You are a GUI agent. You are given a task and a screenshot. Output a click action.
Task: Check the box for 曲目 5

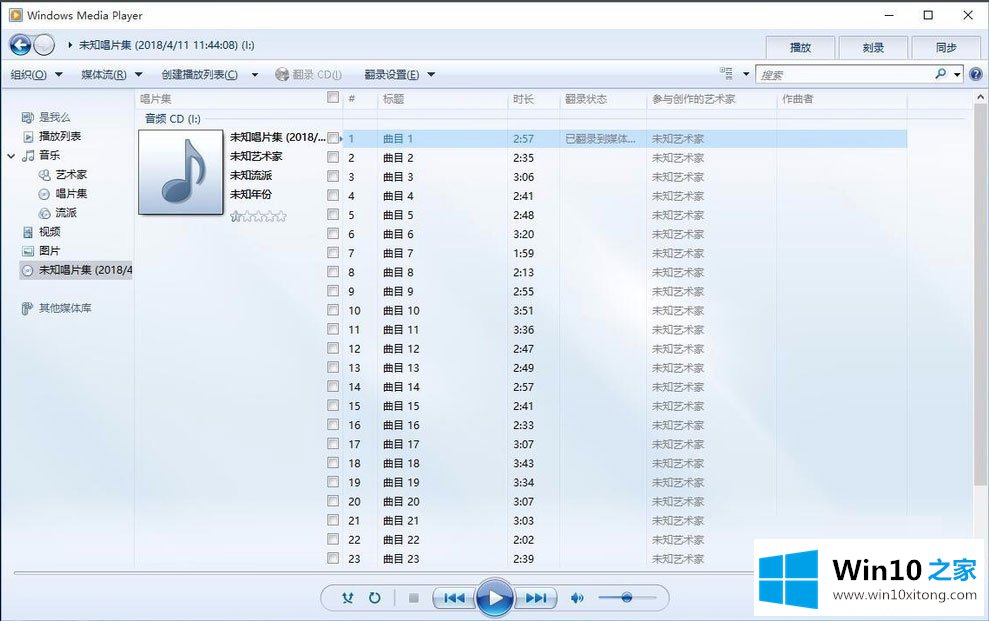coord(333,214)
